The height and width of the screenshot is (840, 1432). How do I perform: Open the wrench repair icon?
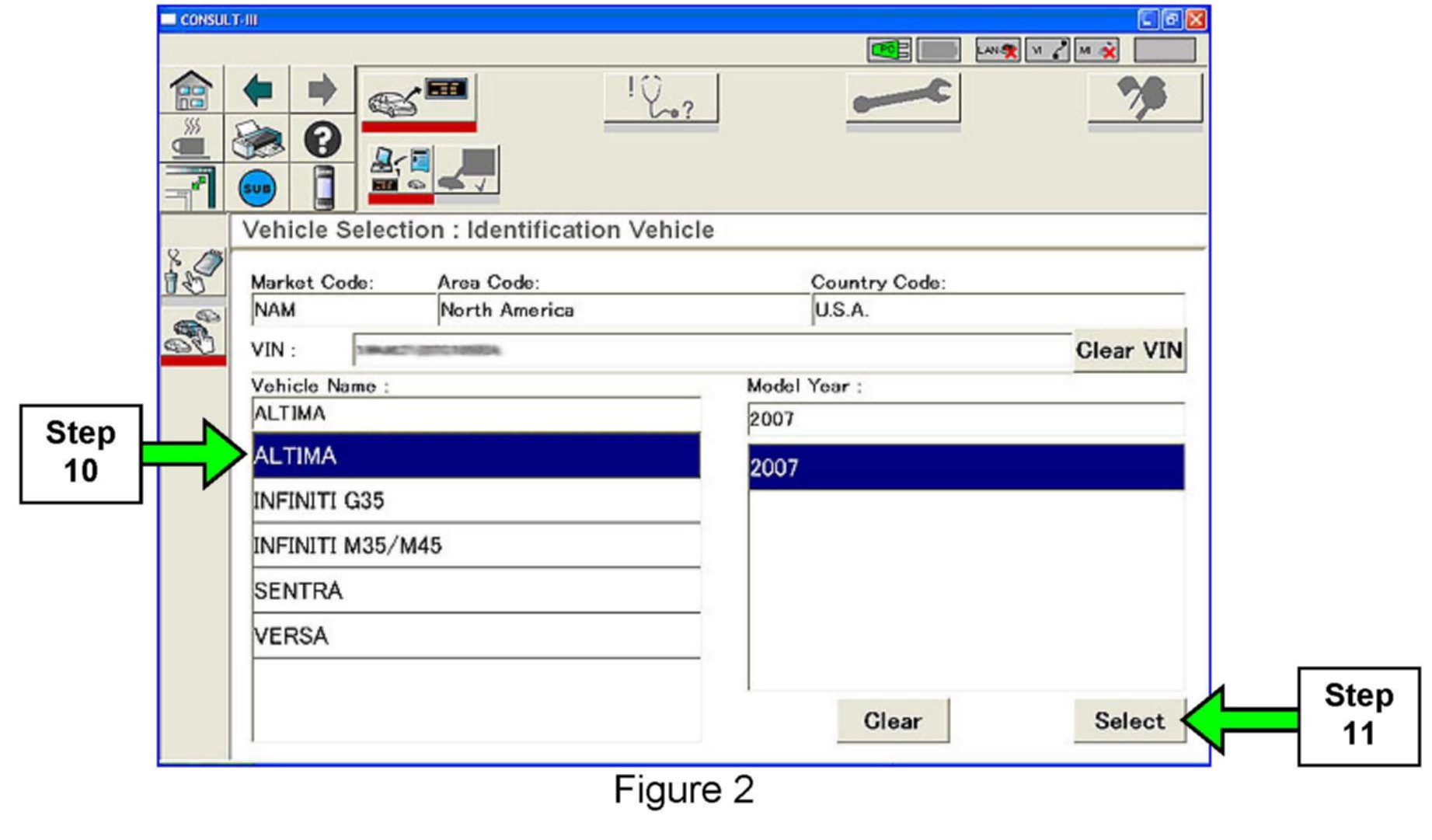(x=902, y=99)
